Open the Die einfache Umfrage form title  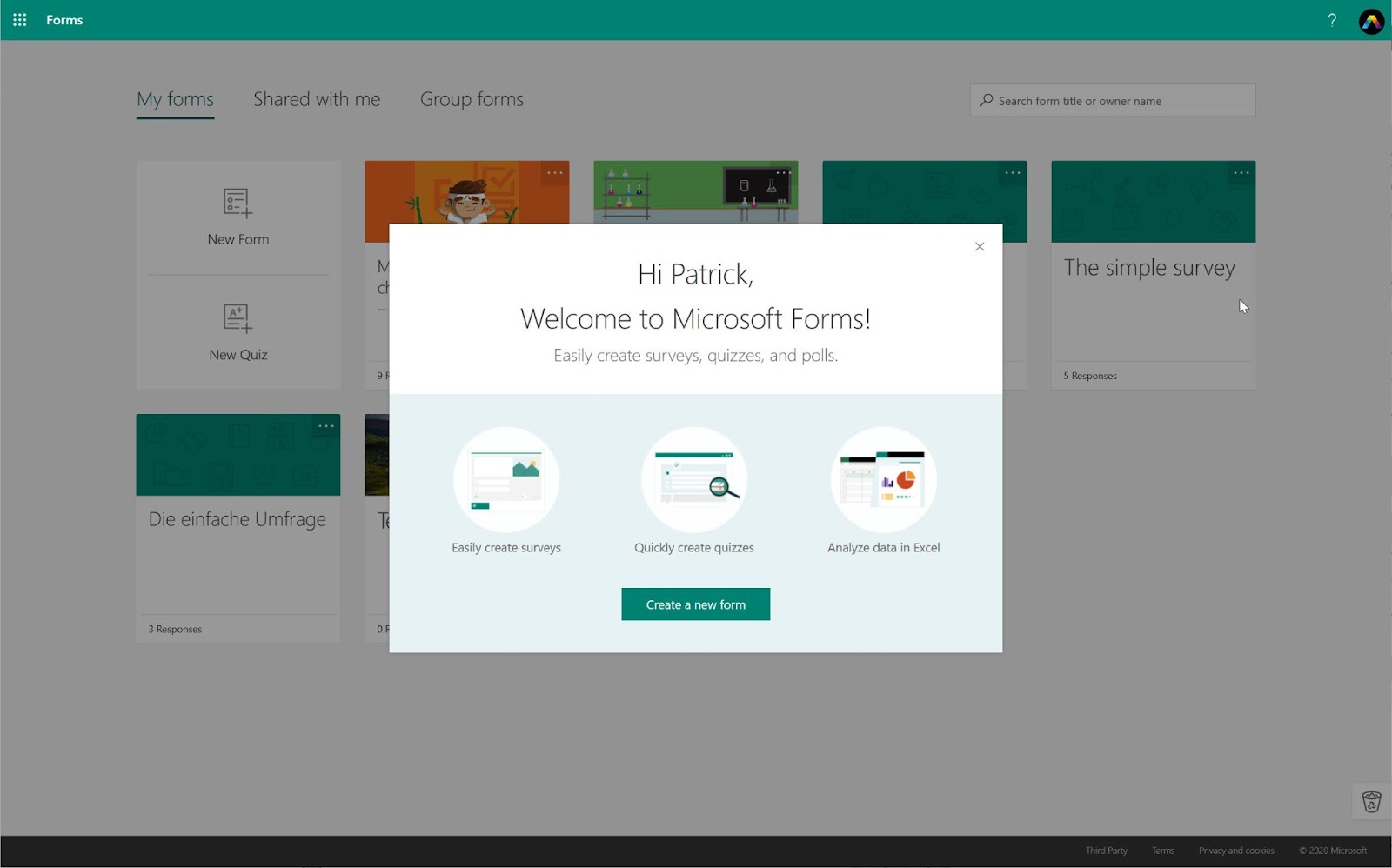(238, 519)
